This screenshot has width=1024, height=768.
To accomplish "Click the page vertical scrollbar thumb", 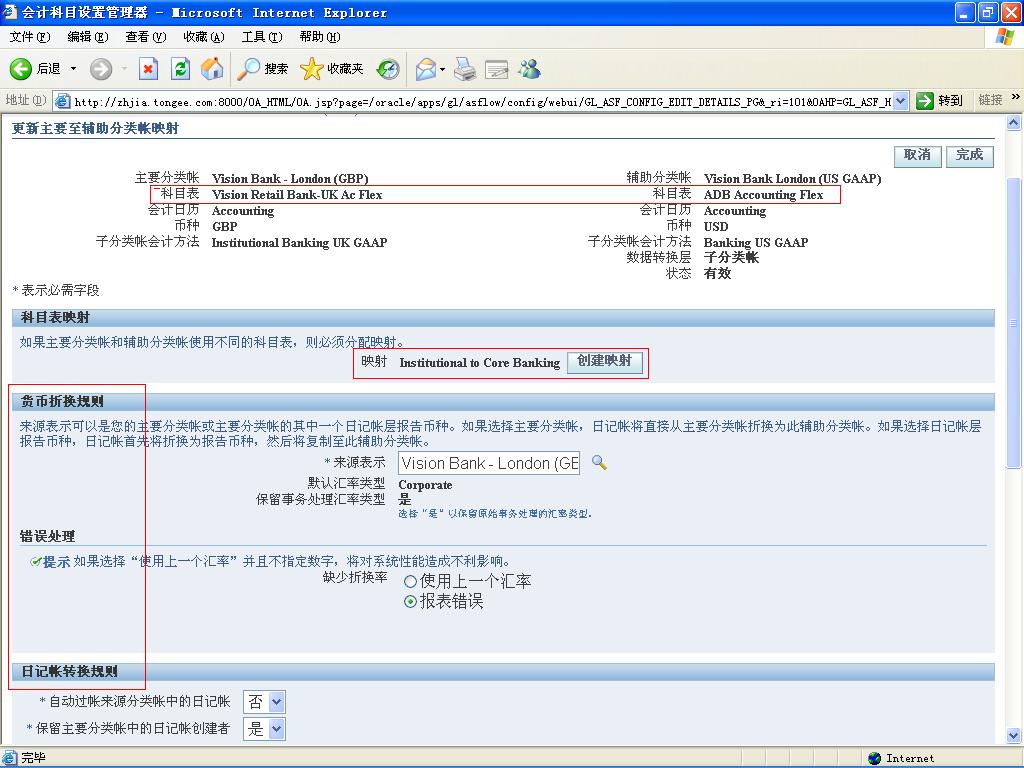I will pos(1013,323).
